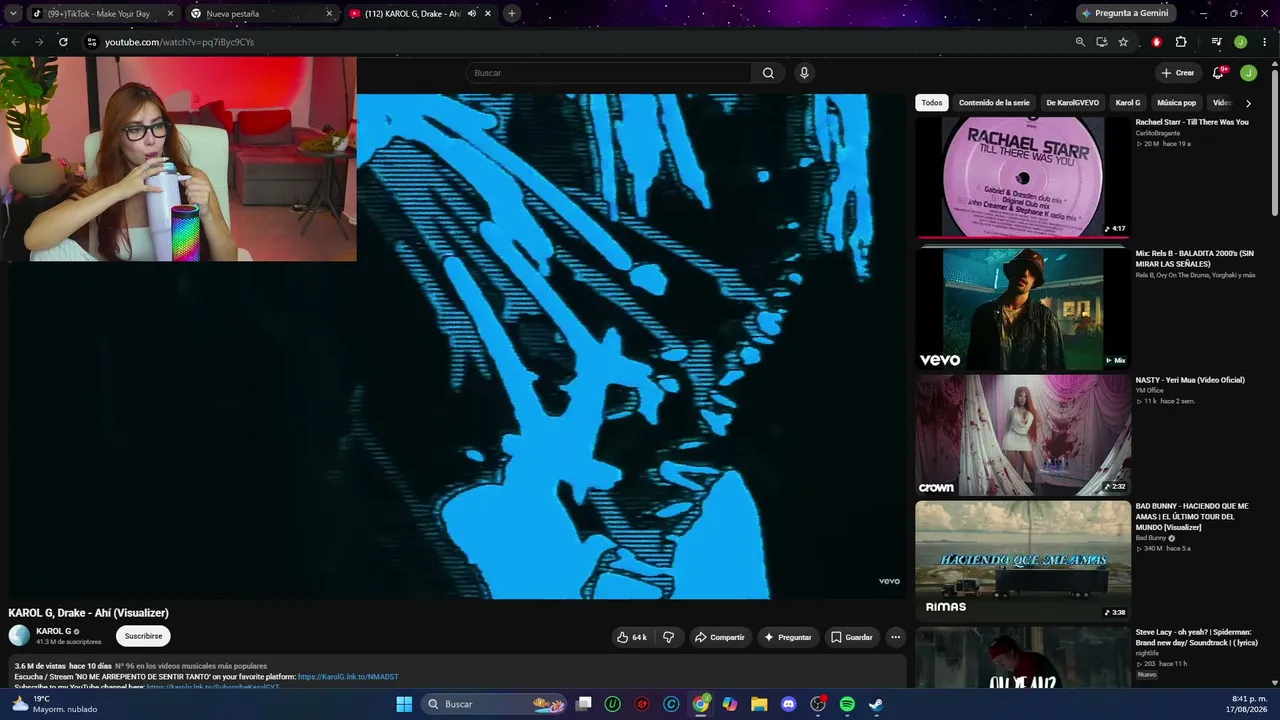The width and height of the screenshot is (1280, 720).
Task: Click the YouTube search magnifier button
Action: tap(768, 73)
